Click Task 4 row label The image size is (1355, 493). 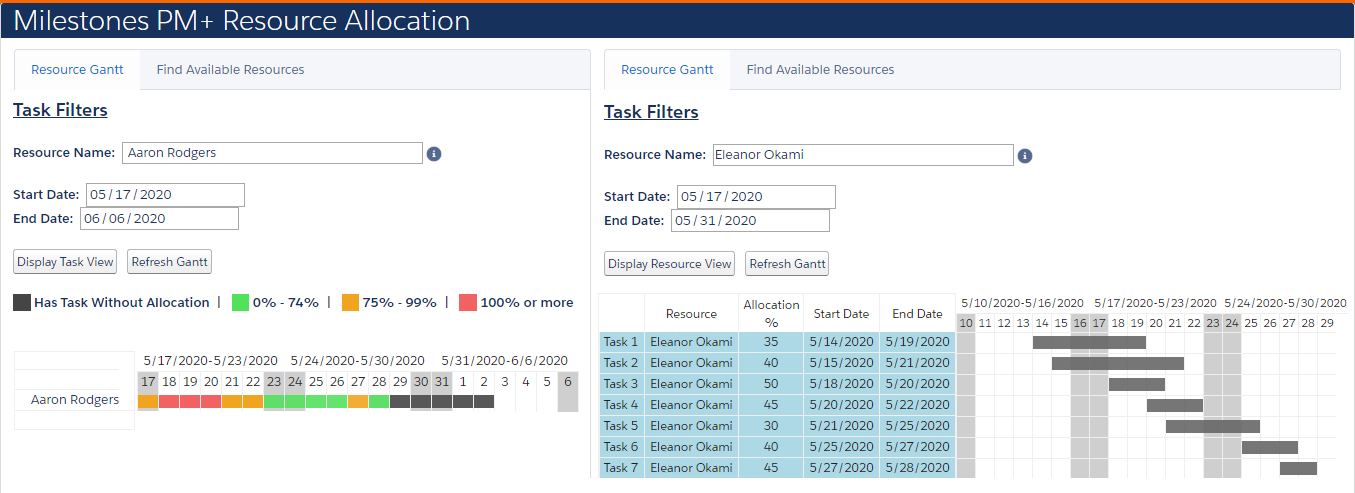tap(621, 405)
